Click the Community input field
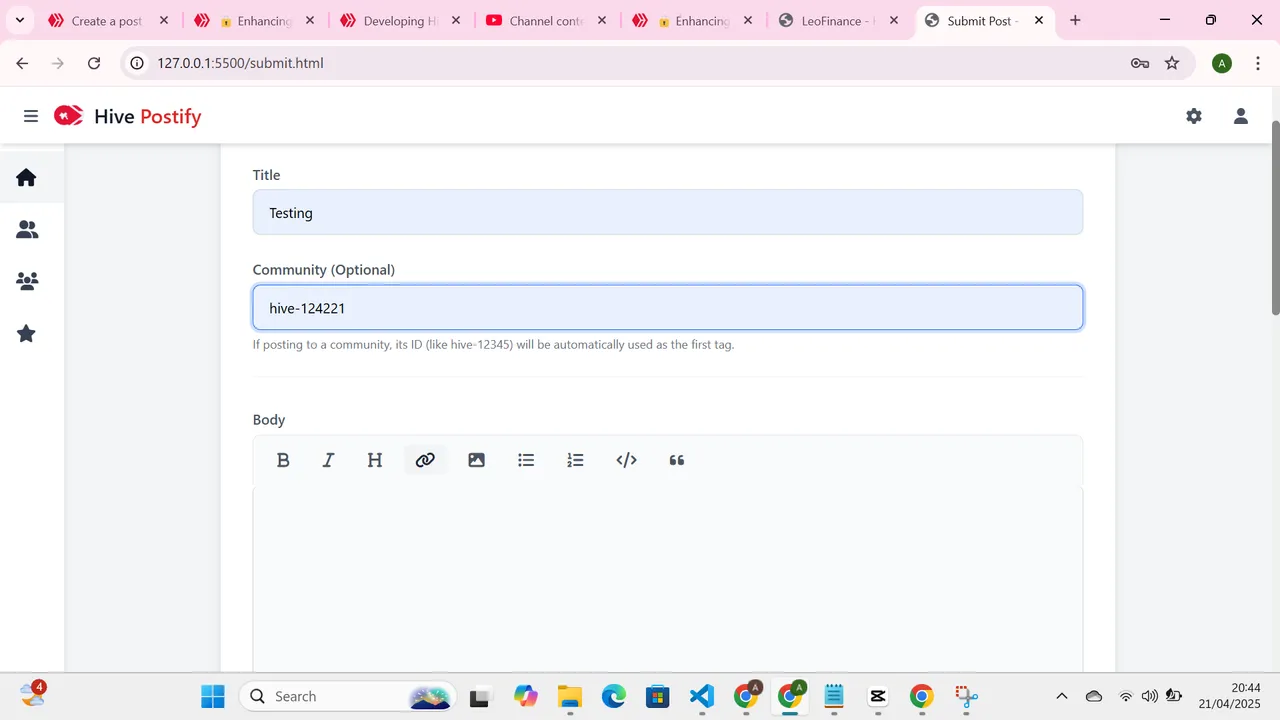Viewport: 1280px width, 720px height. pyautogui.click(x=667, y=307)
